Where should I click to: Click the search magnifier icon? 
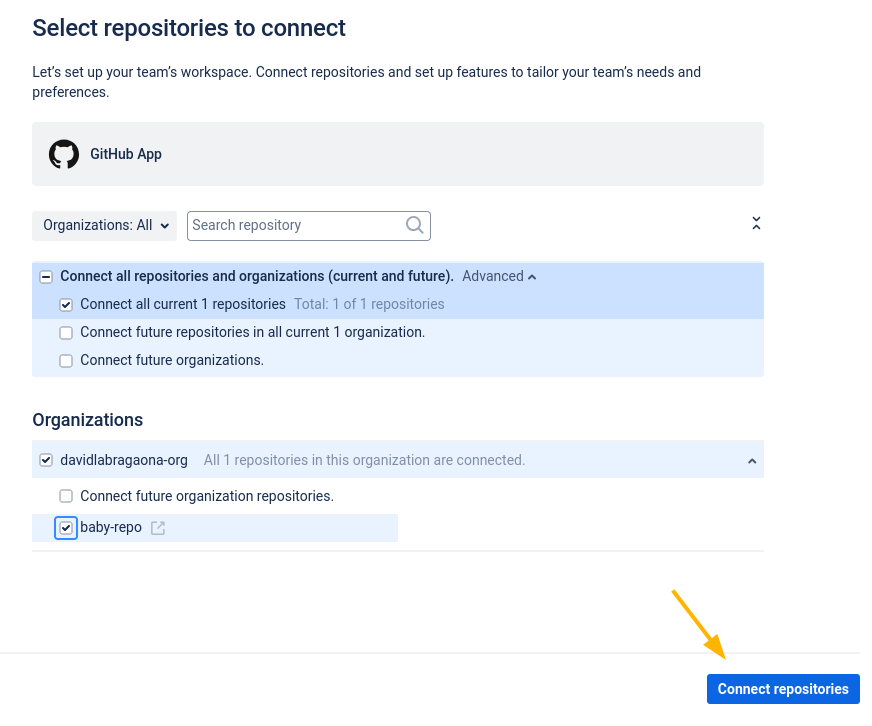[x=414, y=225]
